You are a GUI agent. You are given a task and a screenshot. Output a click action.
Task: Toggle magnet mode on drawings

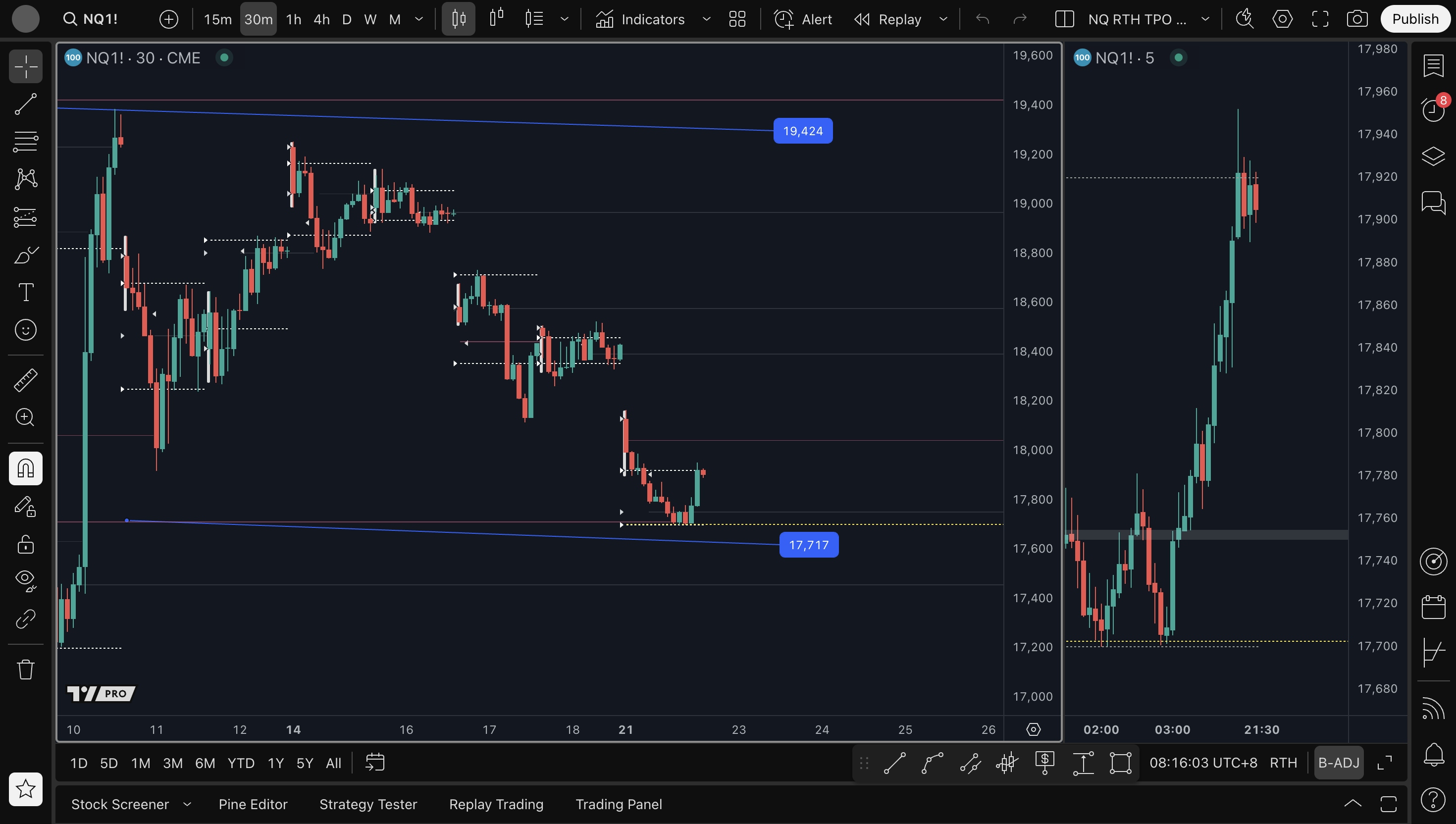point(25,468)
